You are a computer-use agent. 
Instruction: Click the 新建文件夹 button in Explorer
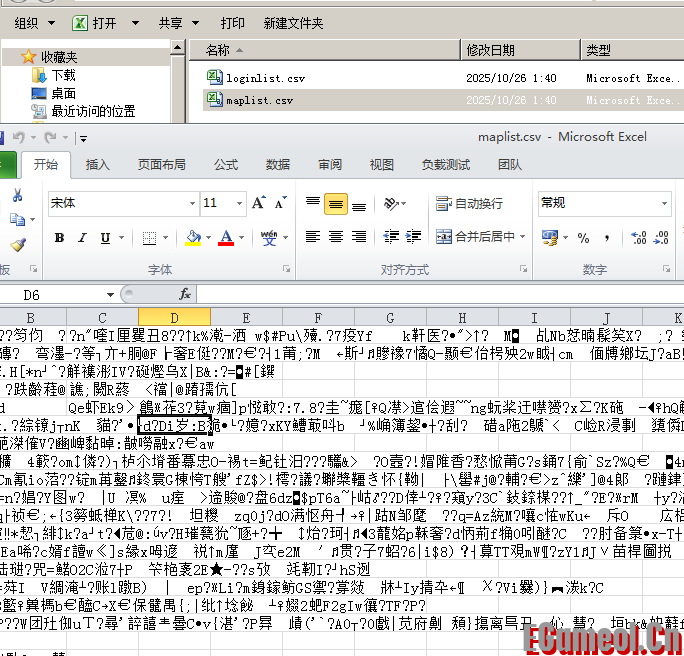[293, 23]
